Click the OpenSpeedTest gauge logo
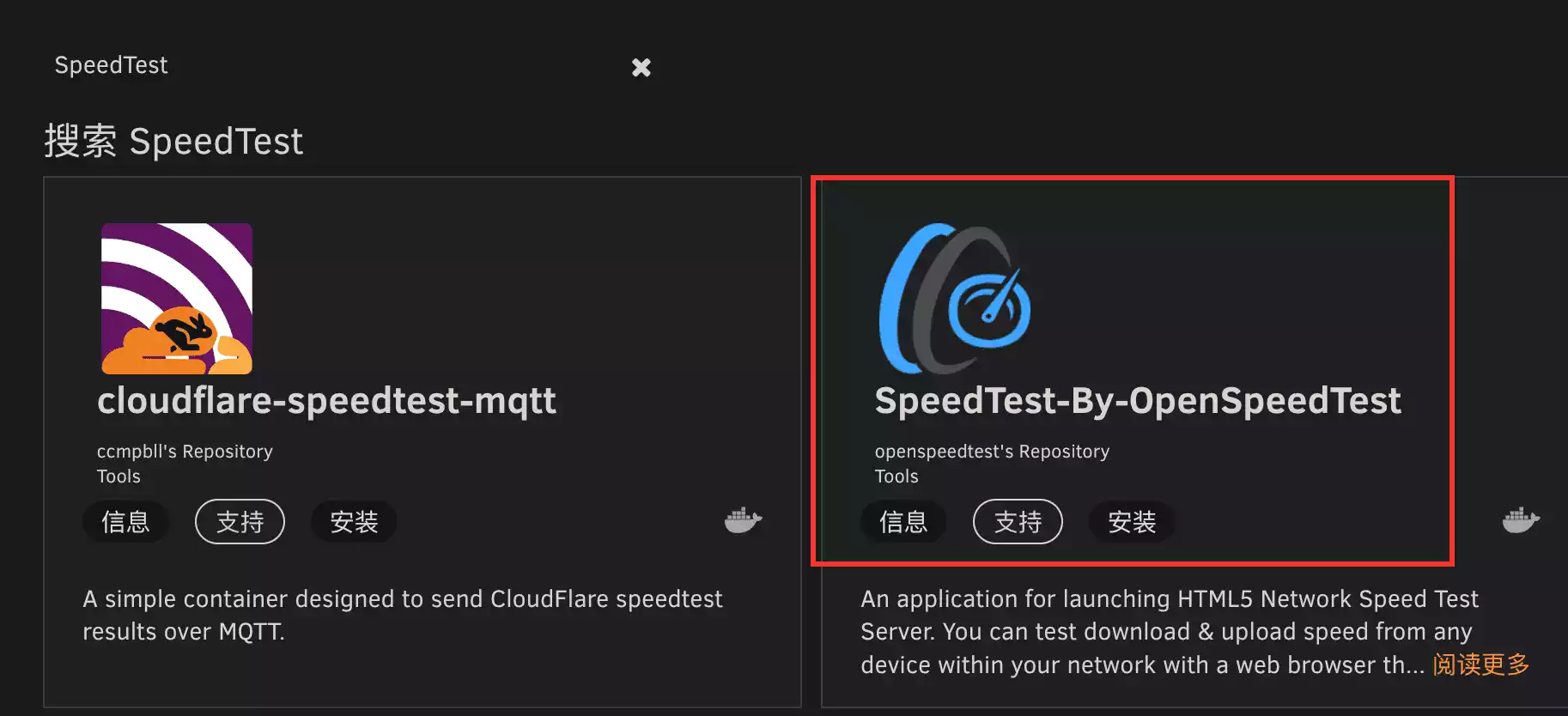This screenshot has width=1568, height=716. (x=955, y=299)
